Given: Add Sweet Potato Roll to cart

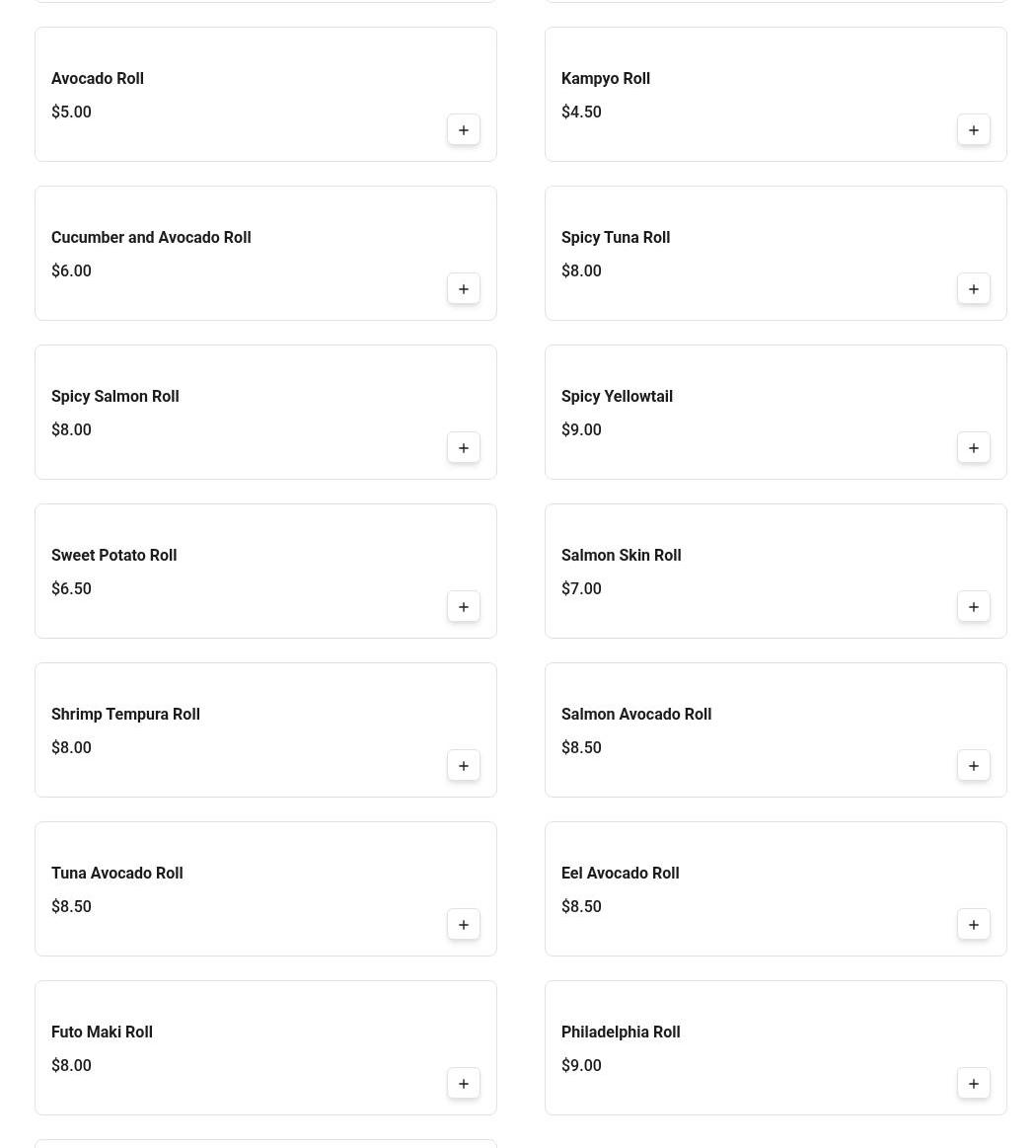Looking at the screenshot, I should click(x=464, y=607).
